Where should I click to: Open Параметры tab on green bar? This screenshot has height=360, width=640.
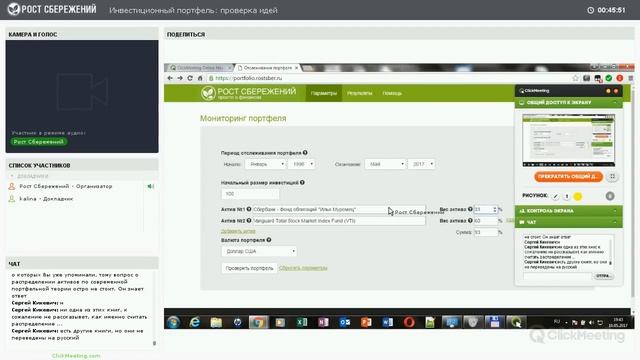pyautogui.click(x=324, y=93)
